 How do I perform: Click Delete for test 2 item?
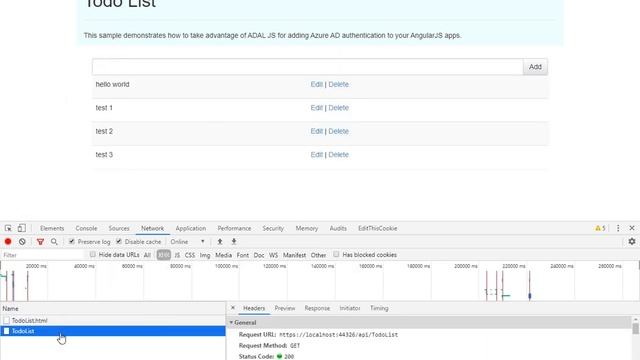point(338,131)
